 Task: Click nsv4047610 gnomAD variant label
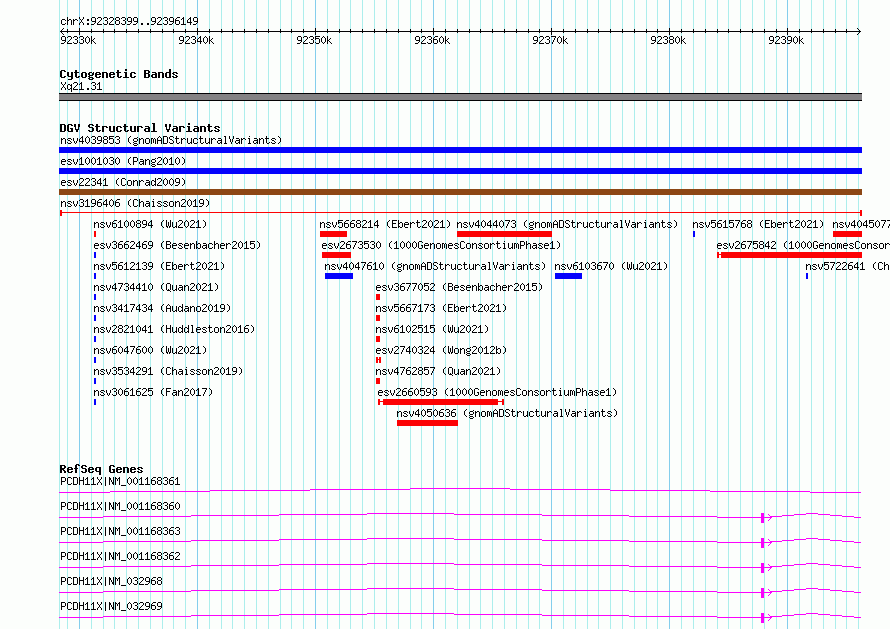pyautogui.click(x=435, y=266)
